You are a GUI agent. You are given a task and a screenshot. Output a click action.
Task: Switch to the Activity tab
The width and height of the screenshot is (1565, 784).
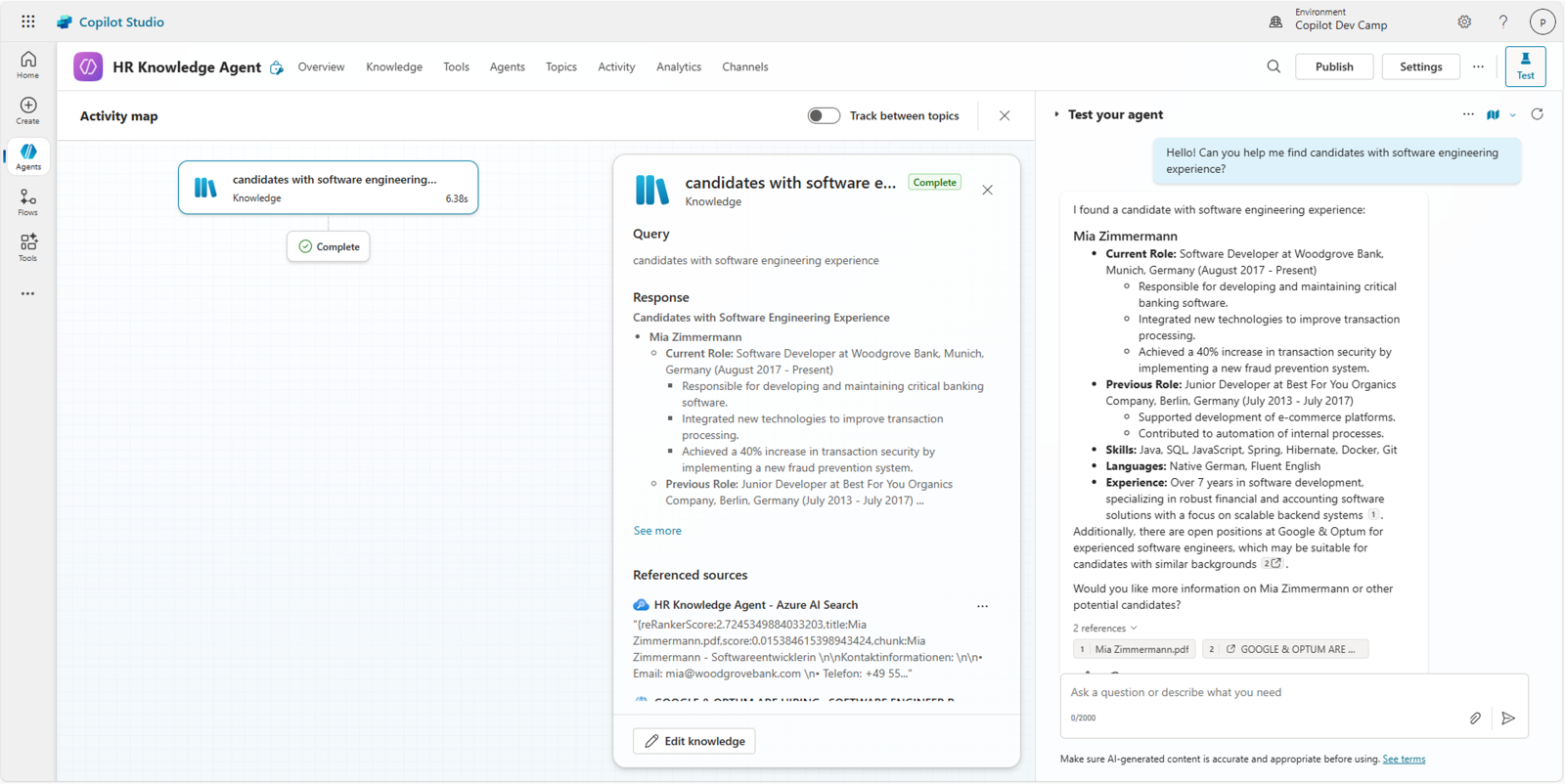[616, 66]
